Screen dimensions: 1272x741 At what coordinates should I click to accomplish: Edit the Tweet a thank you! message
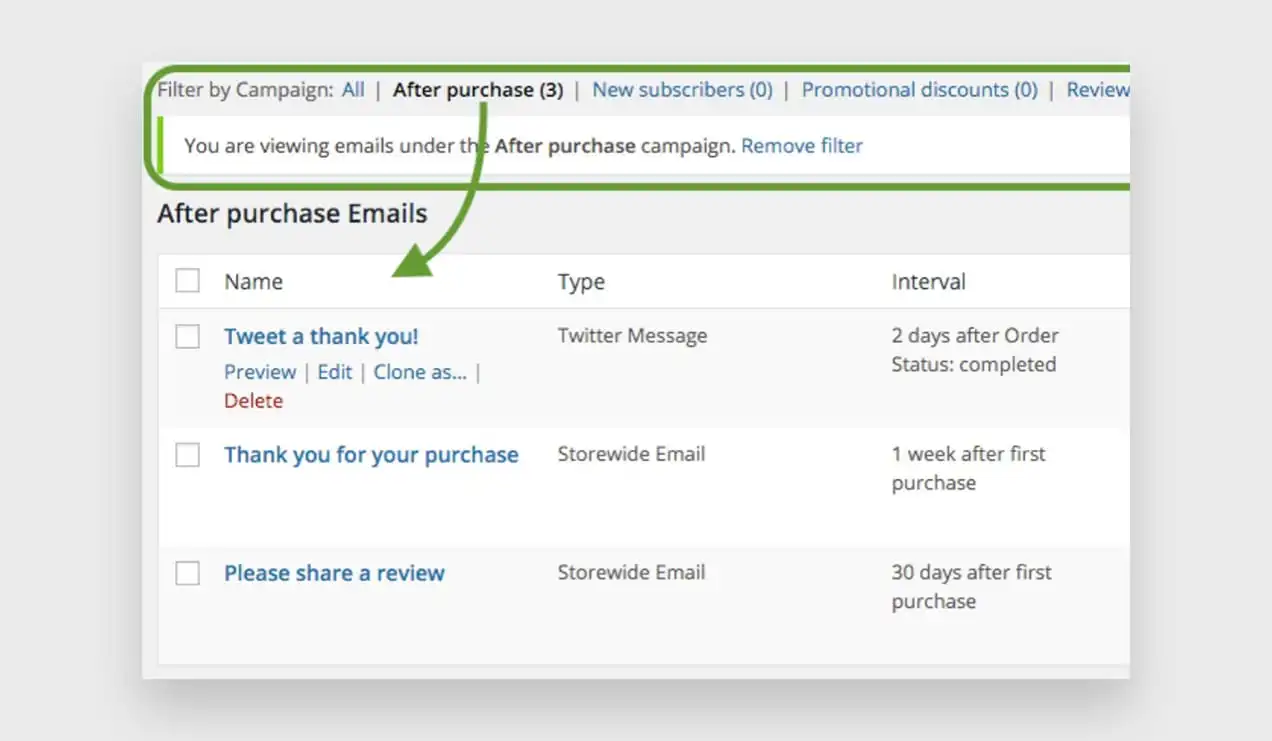click(335, 372)
